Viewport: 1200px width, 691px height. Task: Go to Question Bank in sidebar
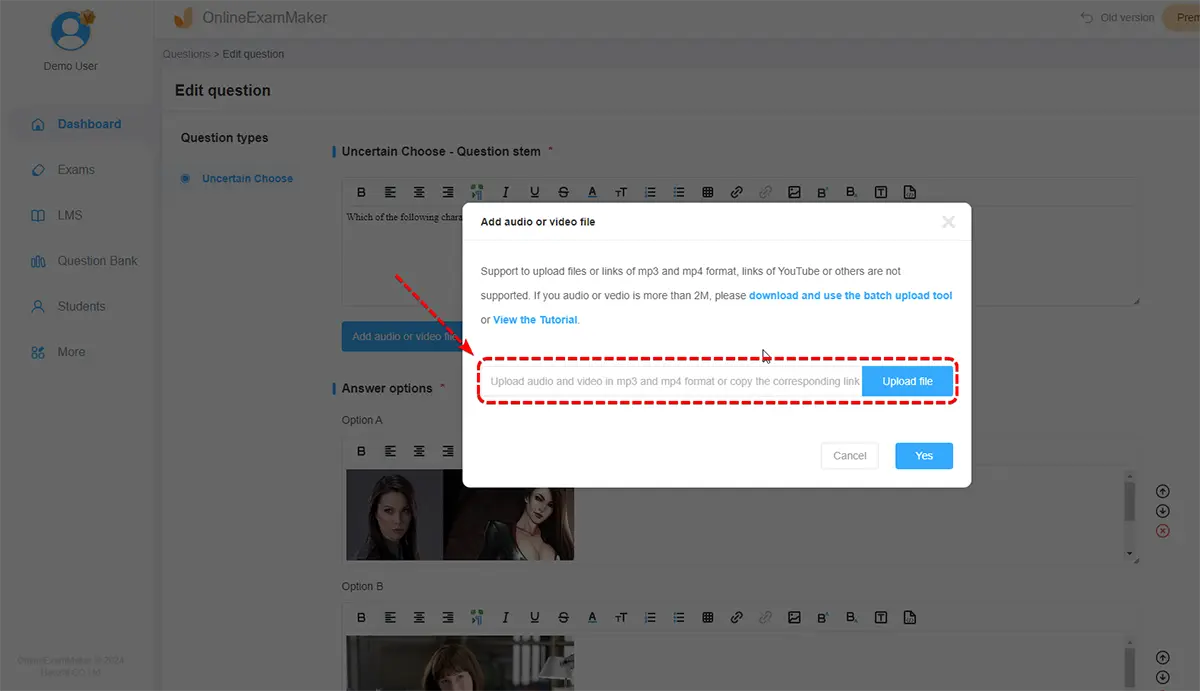97,261
